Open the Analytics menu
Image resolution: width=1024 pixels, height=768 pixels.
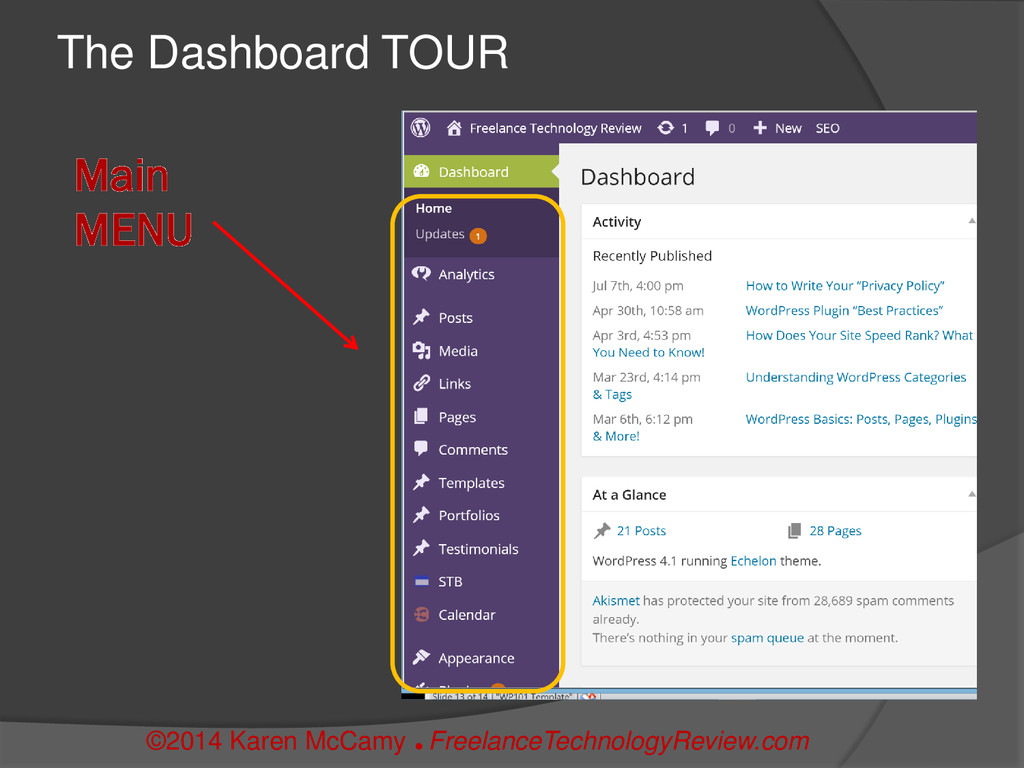(x=466, y=274)
